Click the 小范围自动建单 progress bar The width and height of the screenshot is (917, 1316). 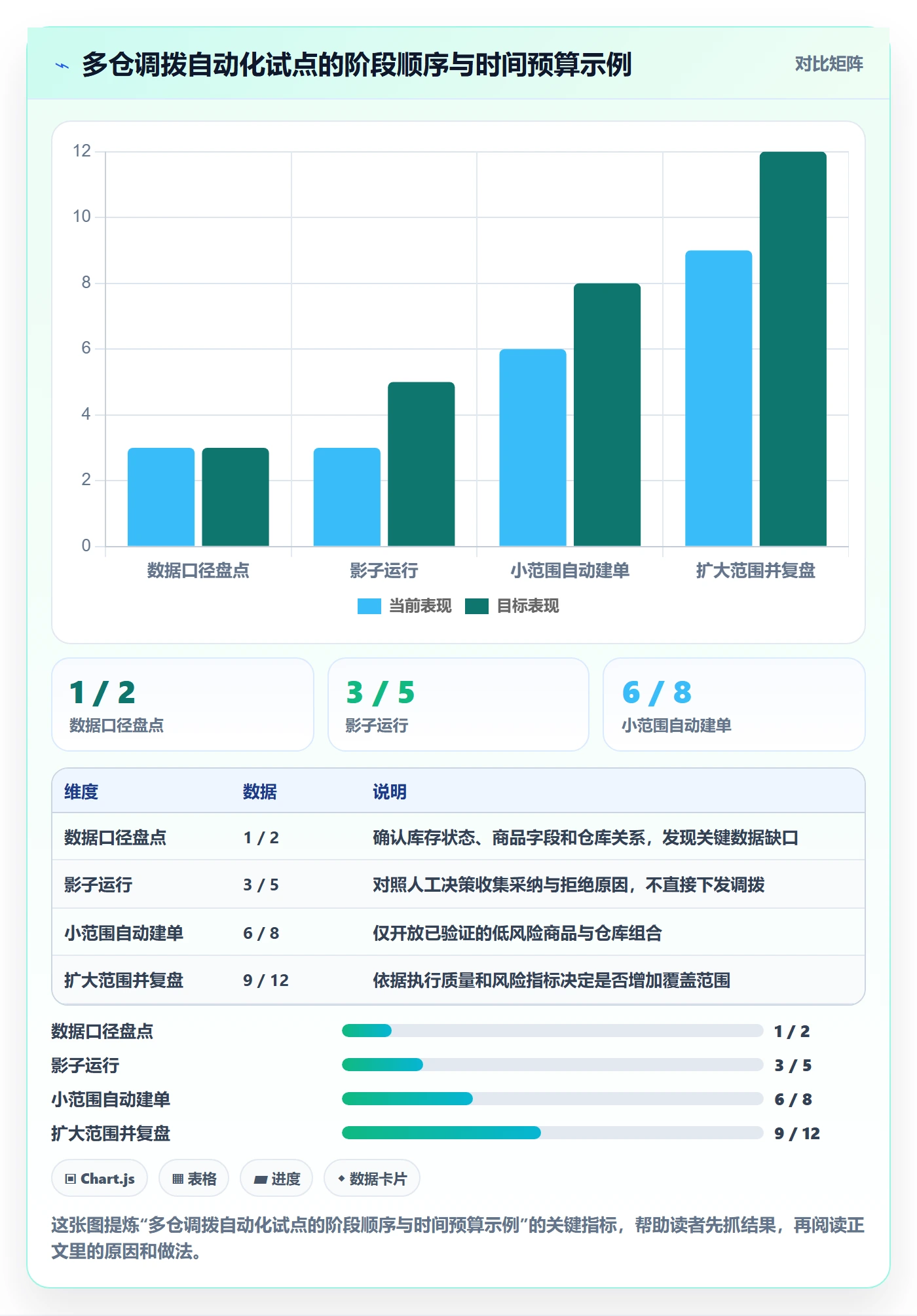point(552,1099)
